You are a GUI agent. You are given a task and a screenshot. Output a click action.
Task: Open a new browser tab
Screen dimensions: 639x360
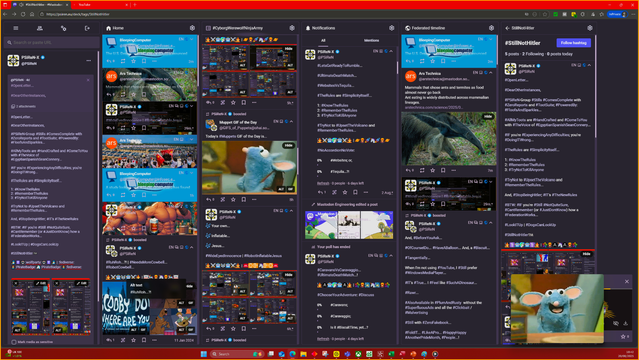coord(134,4)
